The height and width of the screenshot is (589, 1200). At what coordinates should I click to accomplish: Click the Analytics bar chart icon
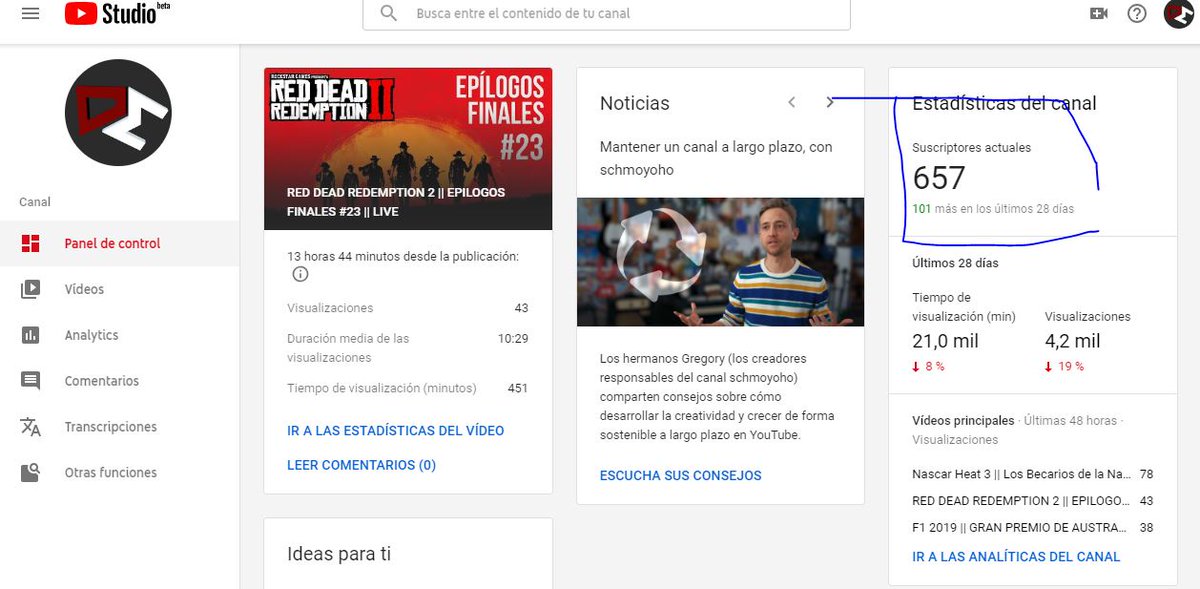[x=31, y=335]
